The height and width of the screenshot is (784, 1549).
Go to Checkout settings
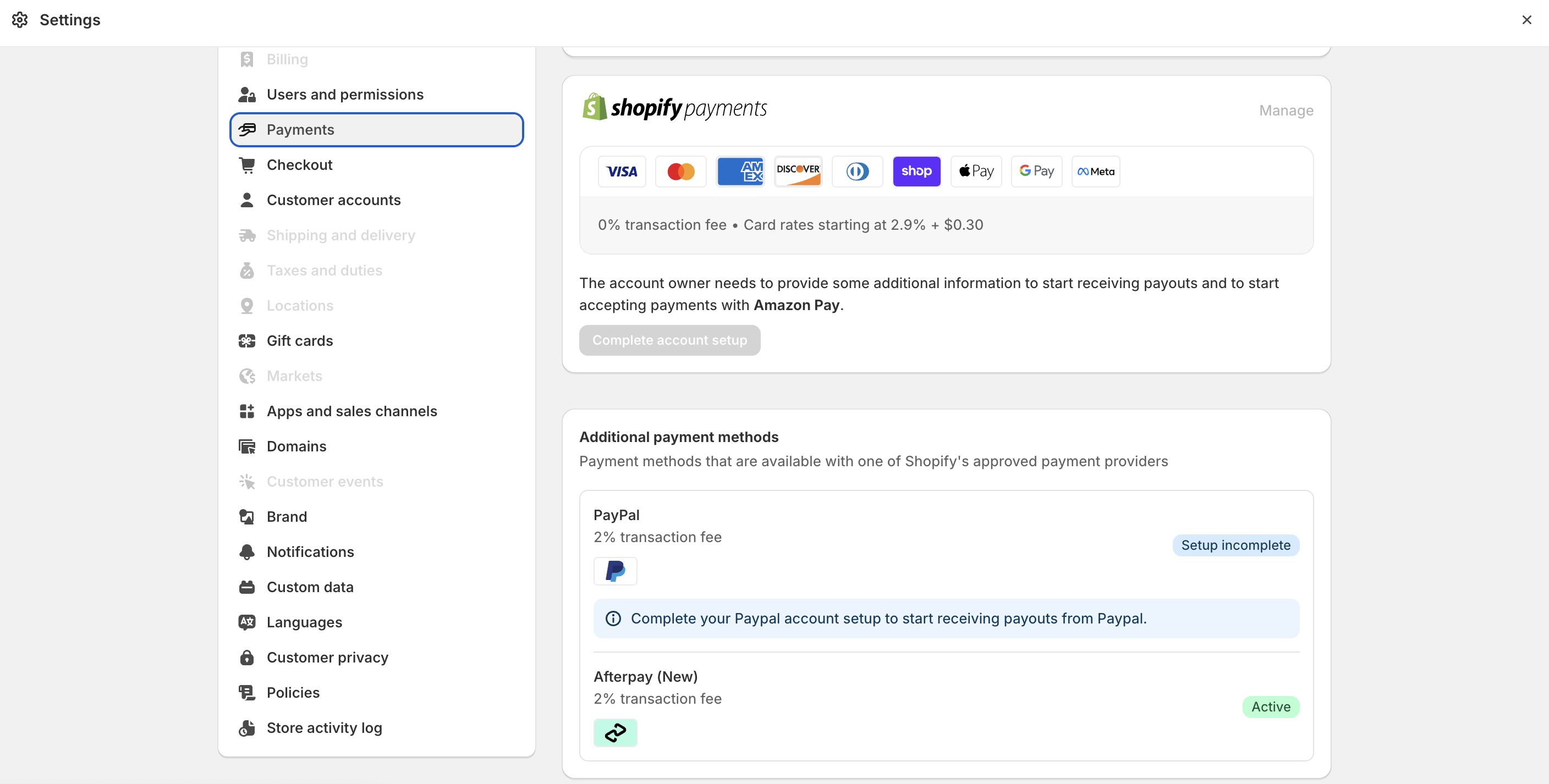[299, 165]
